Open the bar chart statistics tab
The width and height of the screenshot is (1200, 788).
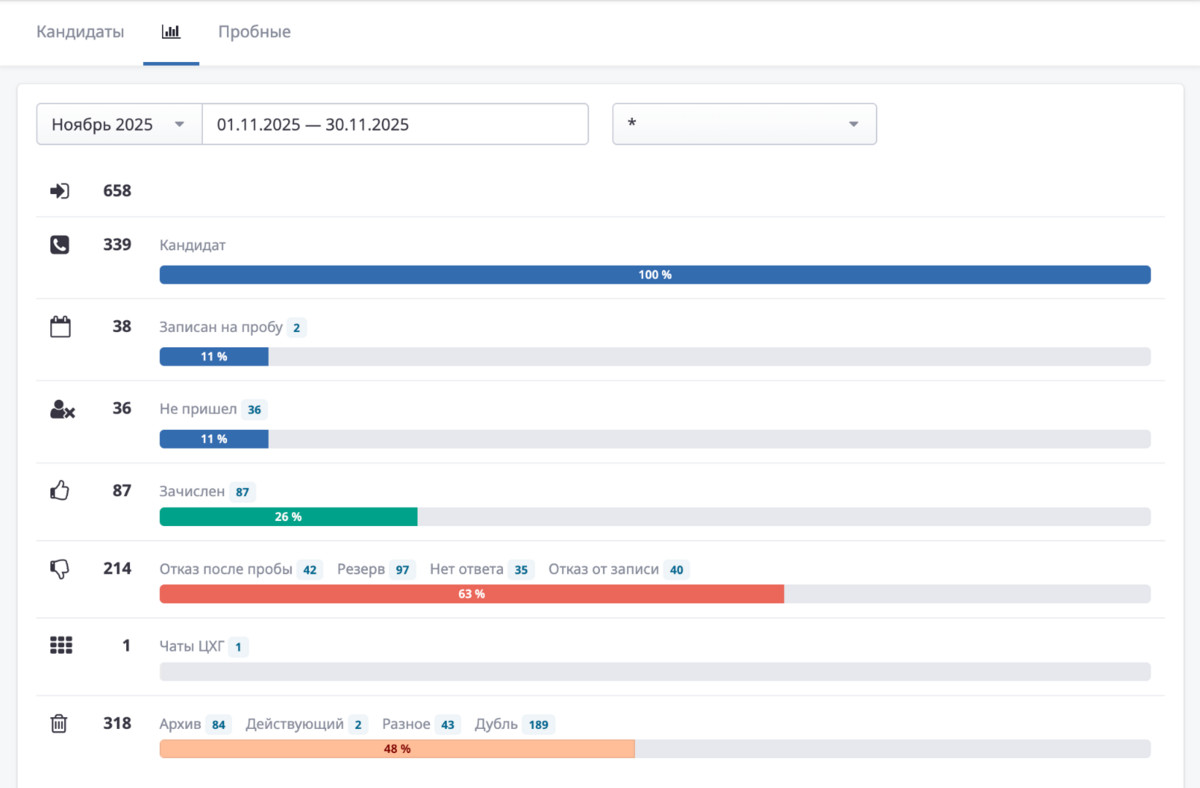click(x=171, y=32)
